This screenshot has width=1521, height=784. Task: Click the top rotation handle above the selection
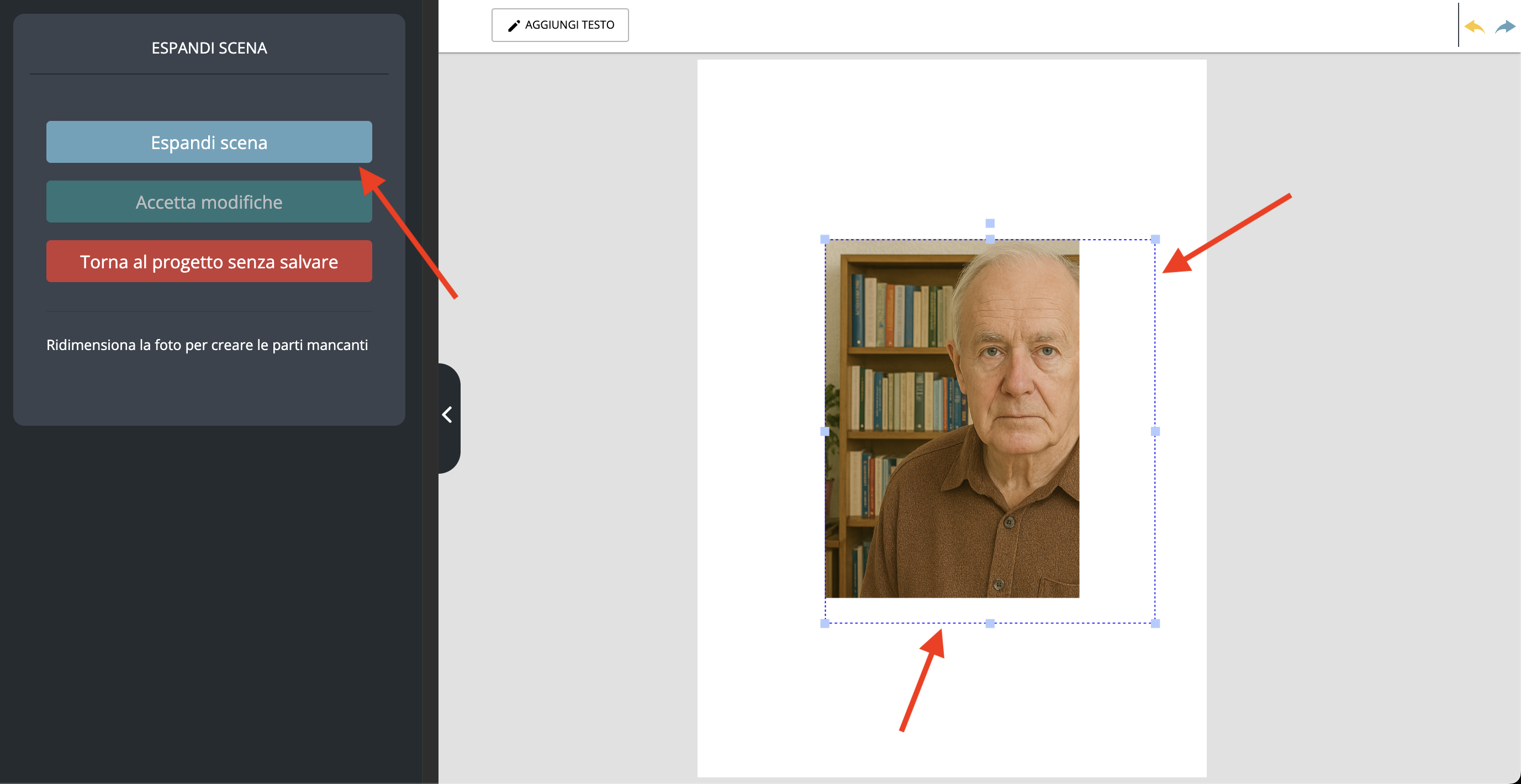point(990,223)
